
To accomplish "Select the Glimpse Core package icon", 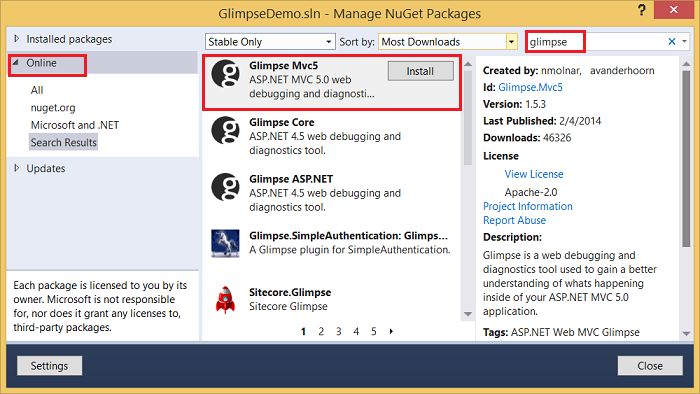I will 225,130.
